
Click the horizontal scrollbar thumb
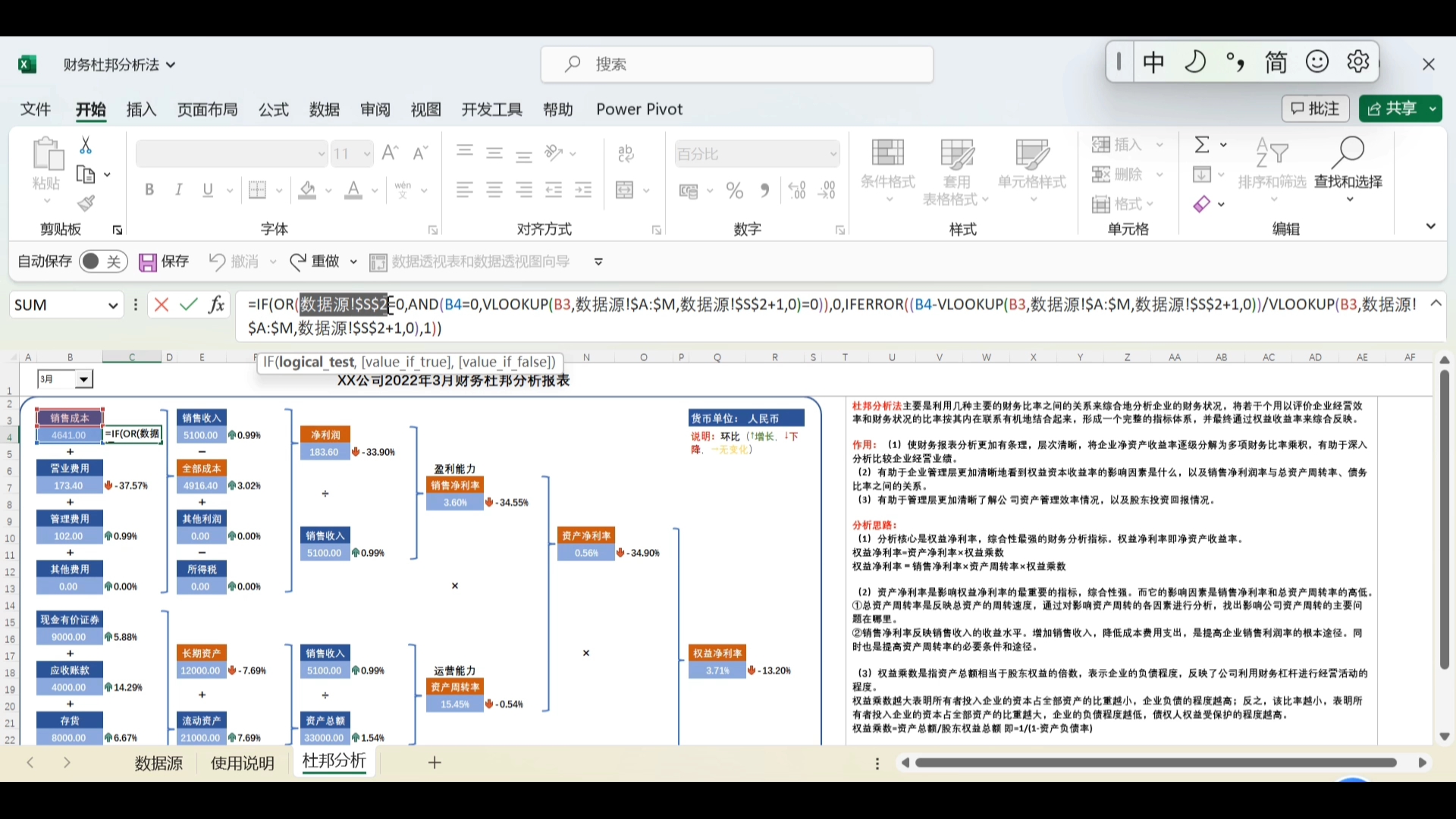pyautogui.click(x=1156, y=763)
